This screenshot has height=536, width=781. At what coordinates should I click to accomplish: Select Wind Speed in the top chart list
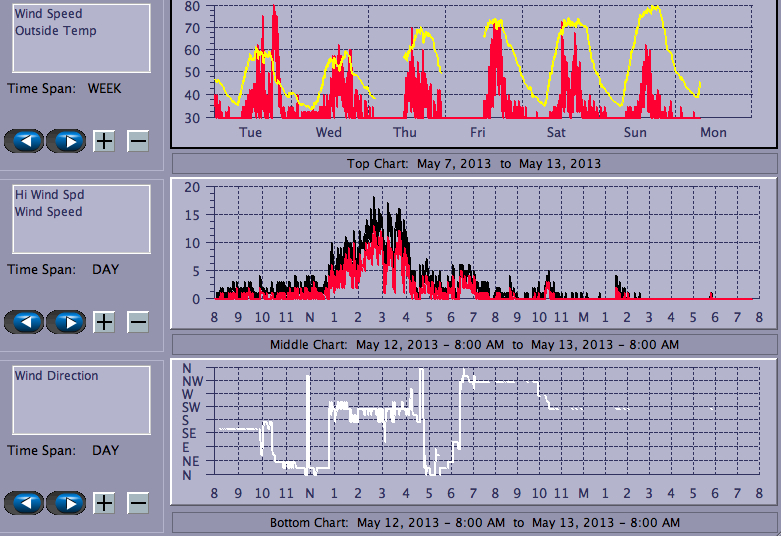pos(48,14)
